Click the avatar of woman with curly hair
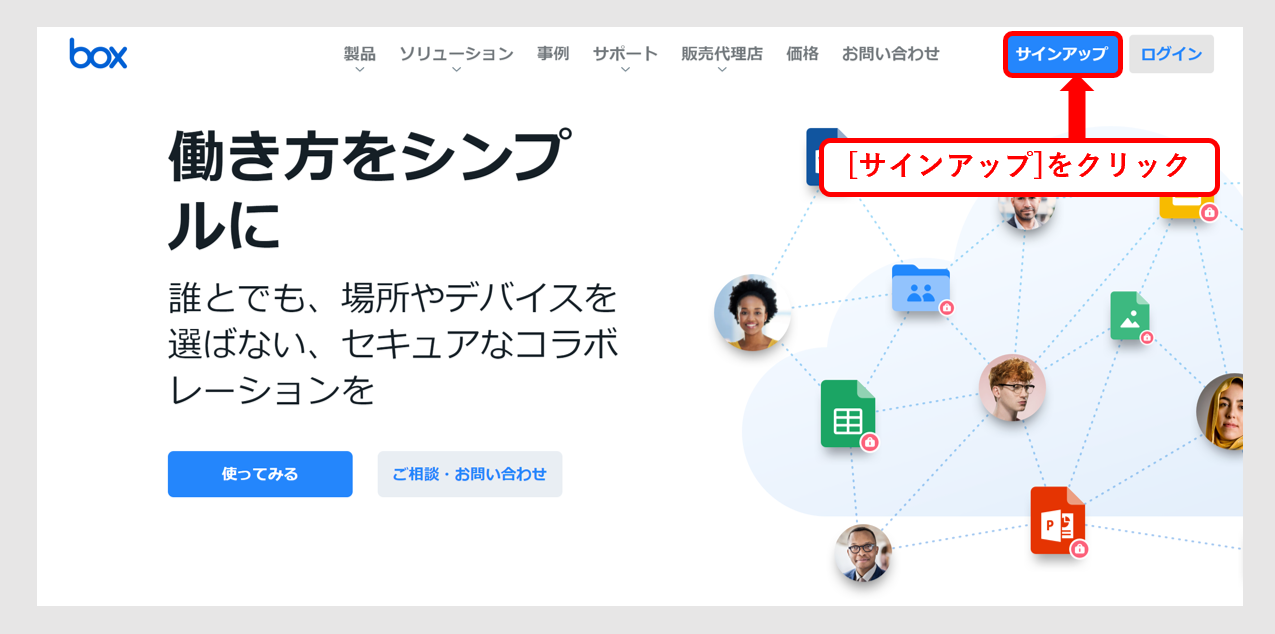The image size is (1275, 634). tap(752, 312)
